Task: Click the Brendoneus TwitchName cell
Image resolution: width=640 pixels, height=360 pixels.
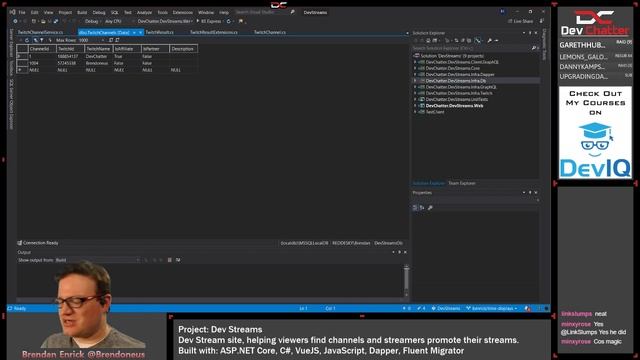Action: tap(98, 63)
